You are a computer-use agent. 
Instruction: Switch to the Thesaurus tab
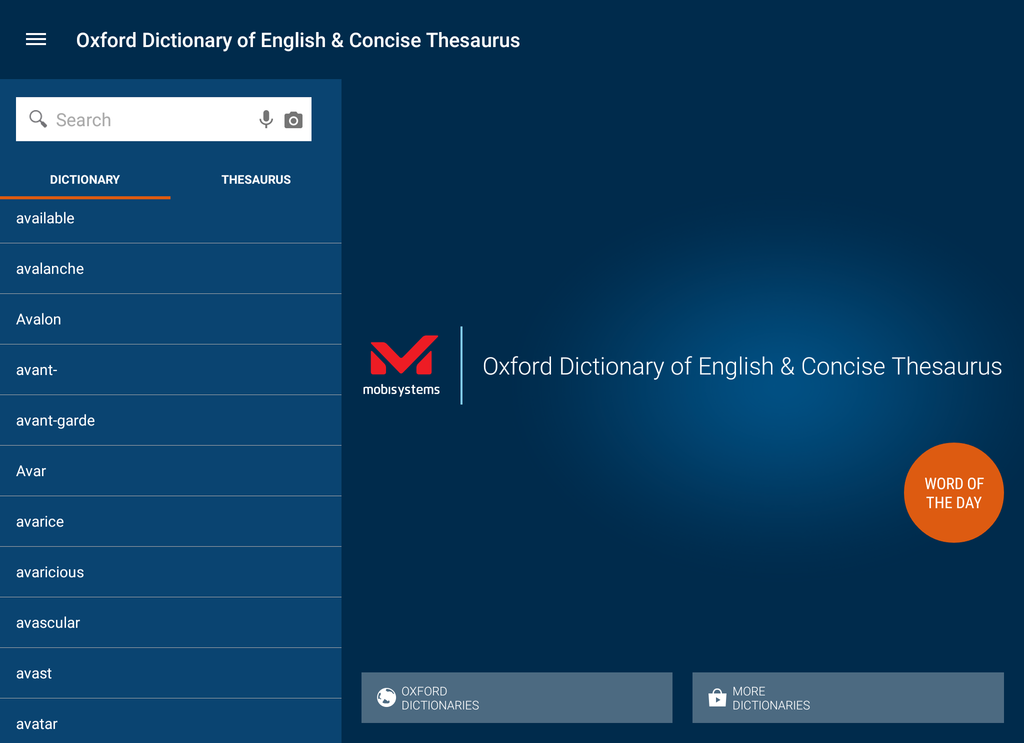click(x=256, y=180)
